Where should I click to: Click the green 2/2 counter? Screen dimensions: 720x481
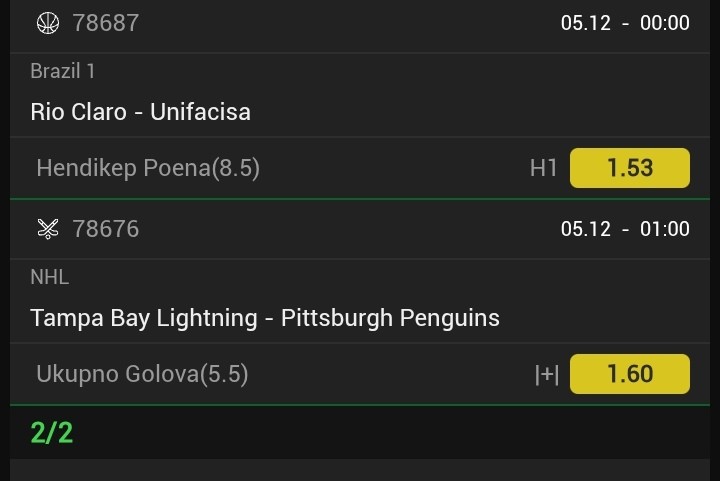click(52, 433)
